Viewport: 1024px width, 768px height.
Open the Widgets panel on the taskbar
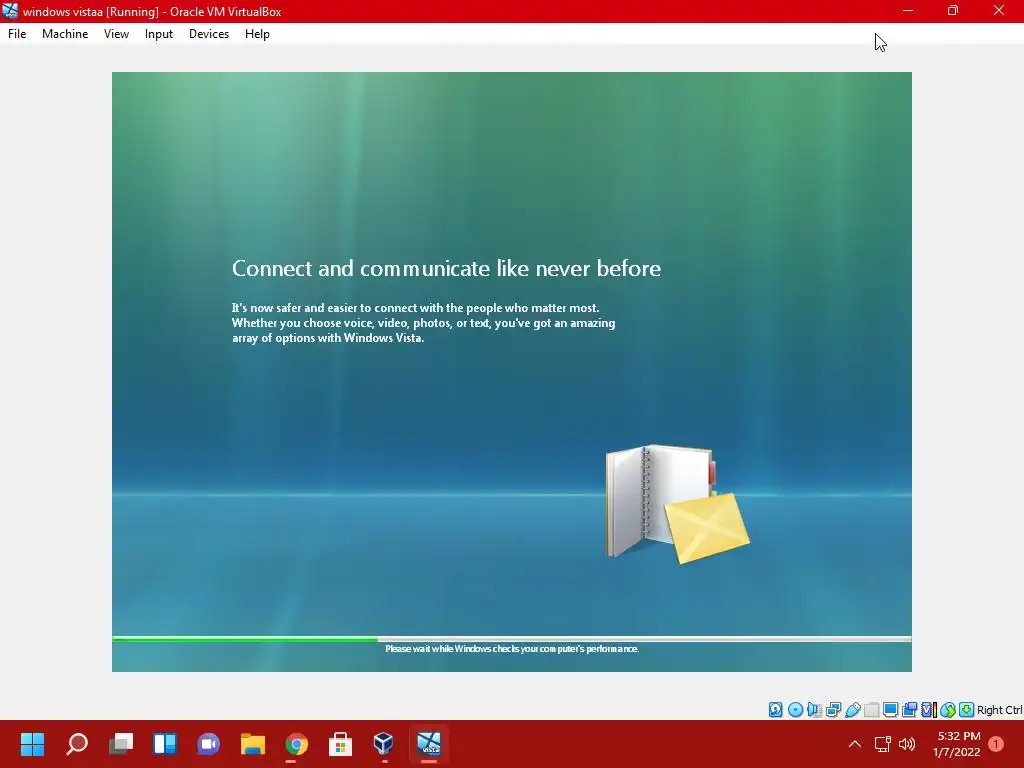(x=165, y=744)
